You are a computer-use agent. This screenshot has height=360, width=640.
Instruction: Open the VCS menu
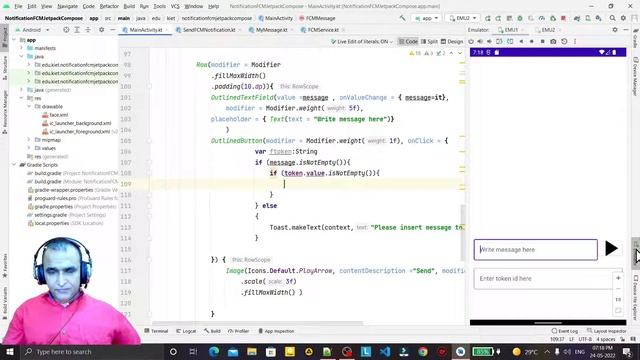175,7
